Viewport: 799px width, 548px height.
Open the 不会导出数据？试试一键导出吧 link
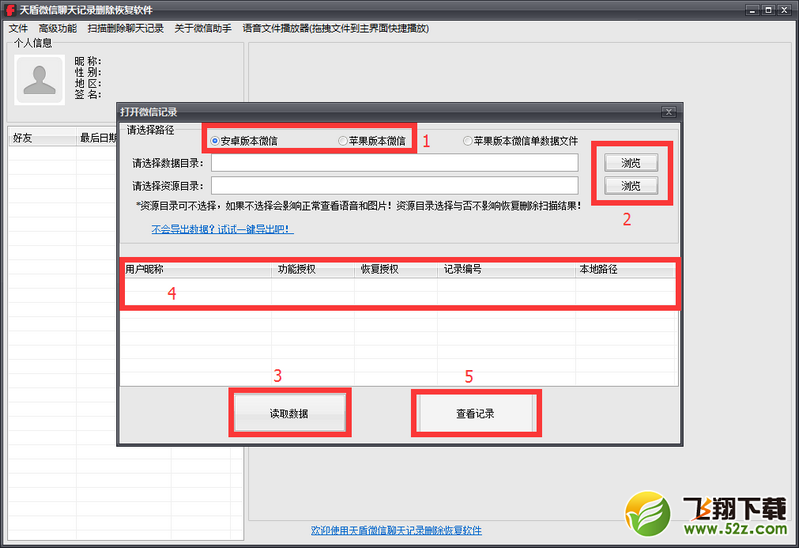pos(222,229)
